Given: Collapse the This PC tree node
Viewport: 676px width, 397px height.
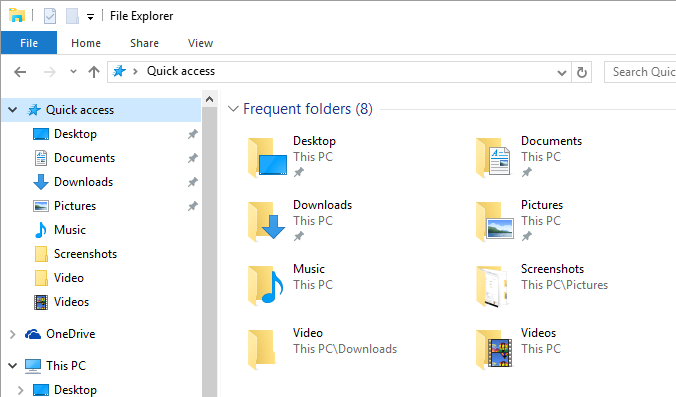Looking at the screenshot, I should tap(13, 366).
